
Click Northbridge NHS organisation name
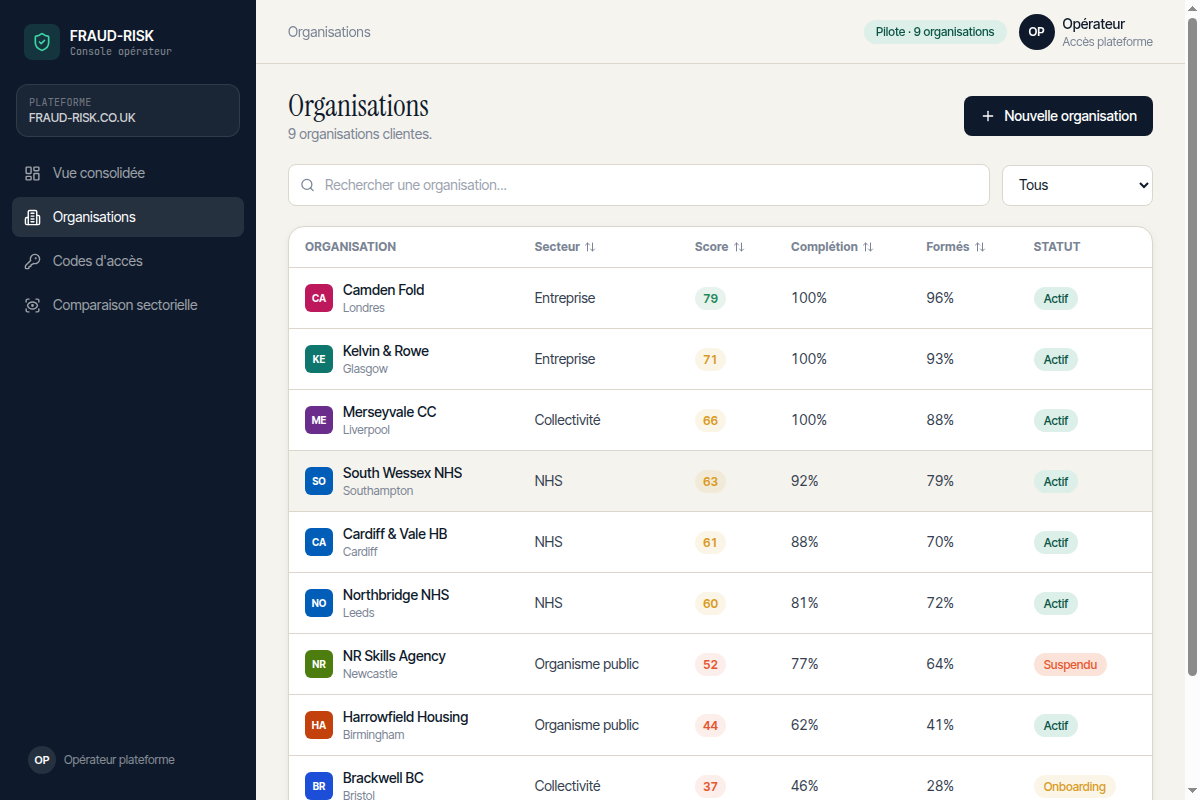[396, 595]
